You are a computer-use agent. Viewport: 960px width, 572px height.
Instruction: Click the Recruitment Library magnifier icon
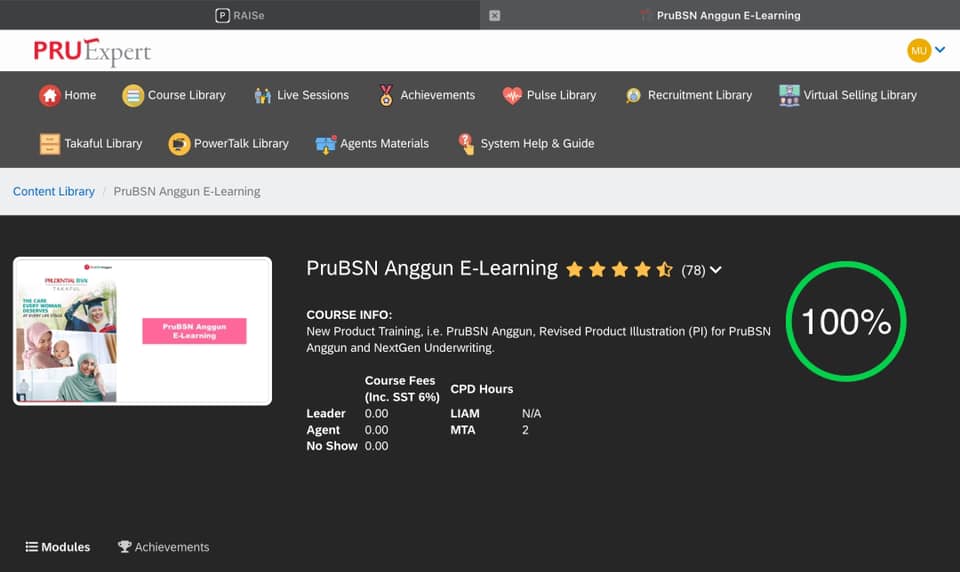pyautogui.click(x=633, y=96)
